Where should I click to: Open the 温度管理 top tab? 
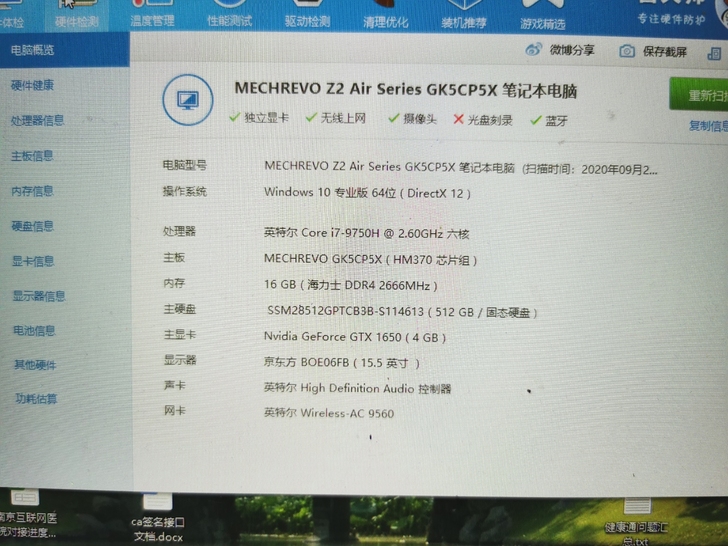pos(152,15)
